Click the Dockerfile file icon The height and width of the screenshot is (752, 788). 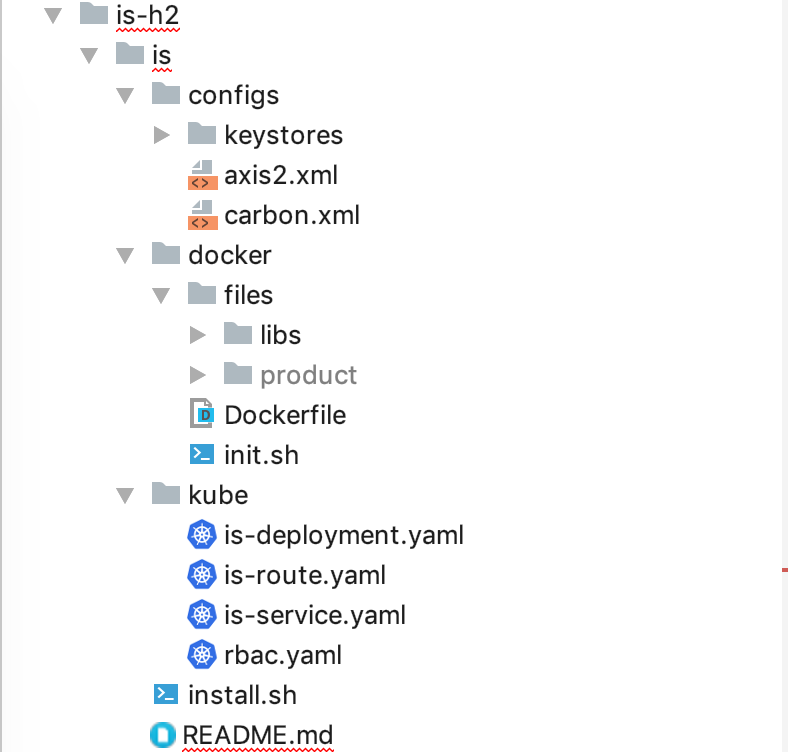tap(202, 415)
